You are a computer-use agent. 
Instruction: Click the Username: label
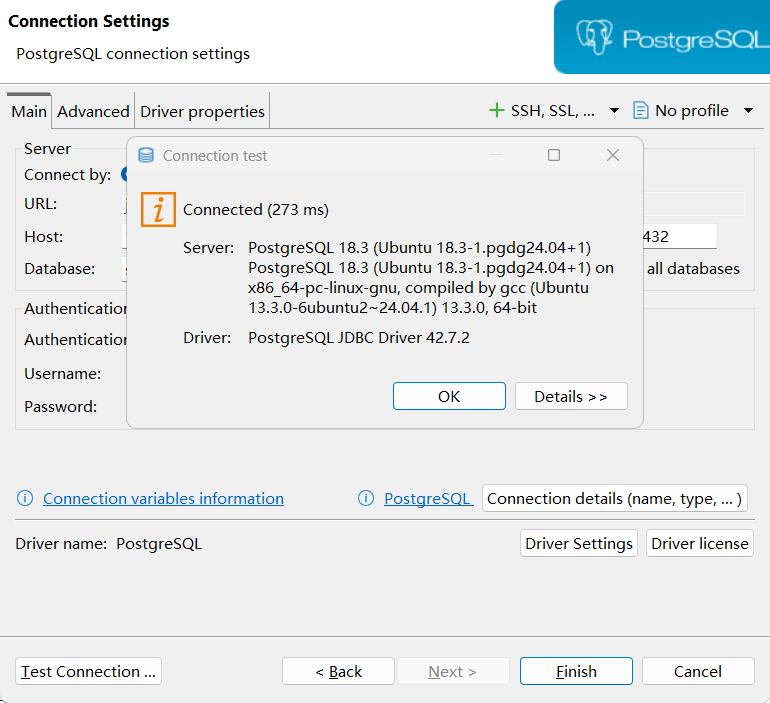click(x=62, y=374)
